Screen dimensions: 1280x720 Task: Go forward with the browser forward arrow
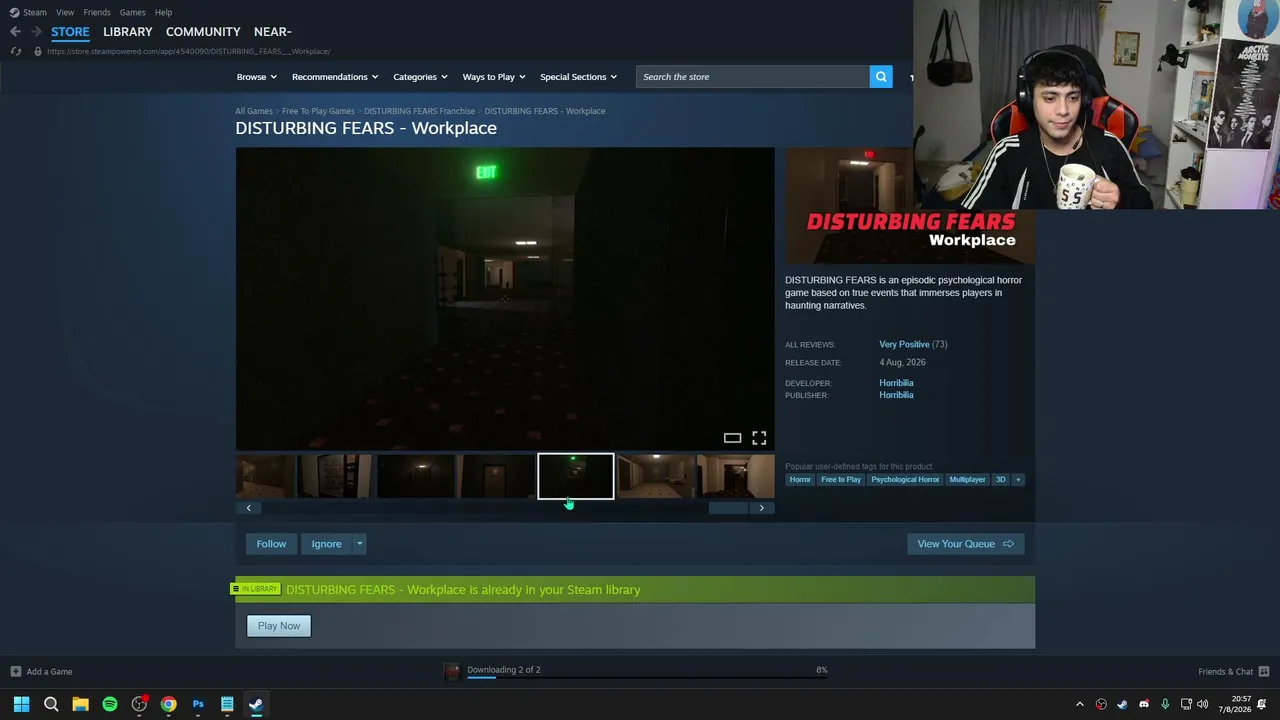pos(36,32)
